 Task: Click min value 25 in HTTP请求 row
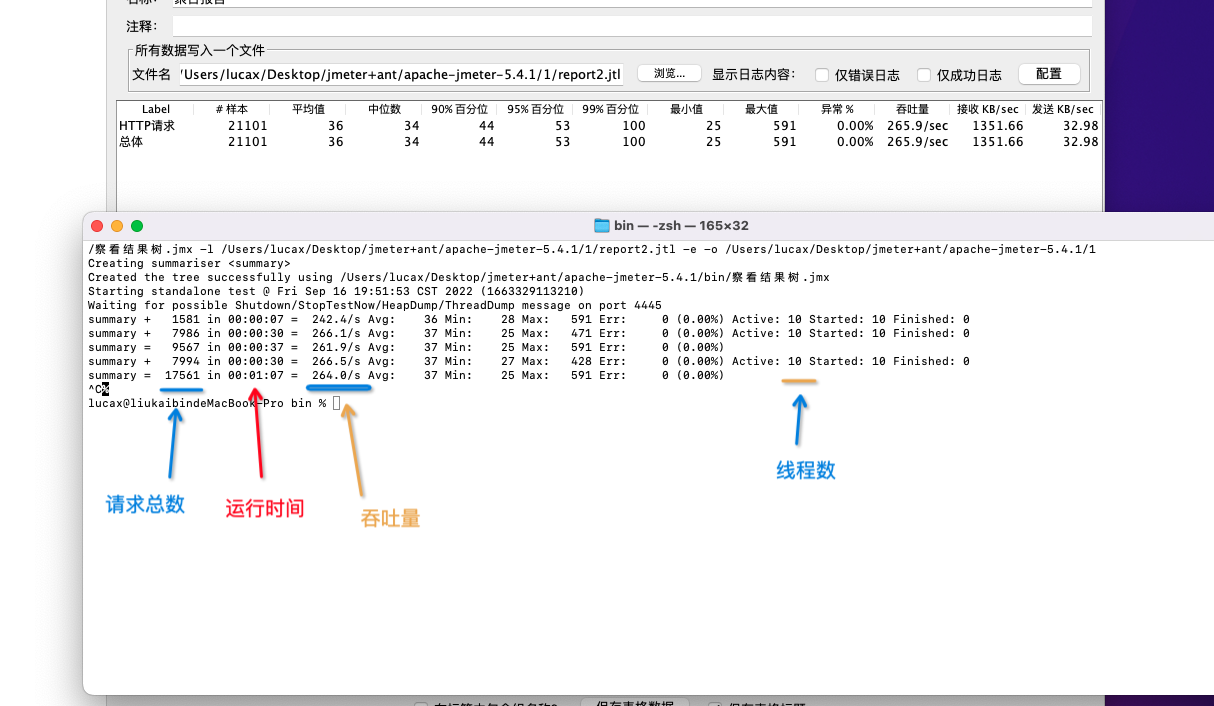[713, 126]
